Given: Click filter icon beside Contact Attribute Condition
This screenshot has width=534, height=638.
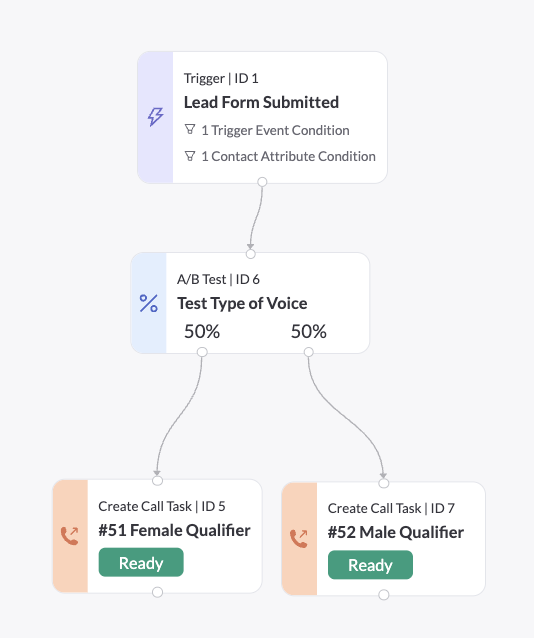Looking at the screenshot, I should click(190, 156).
